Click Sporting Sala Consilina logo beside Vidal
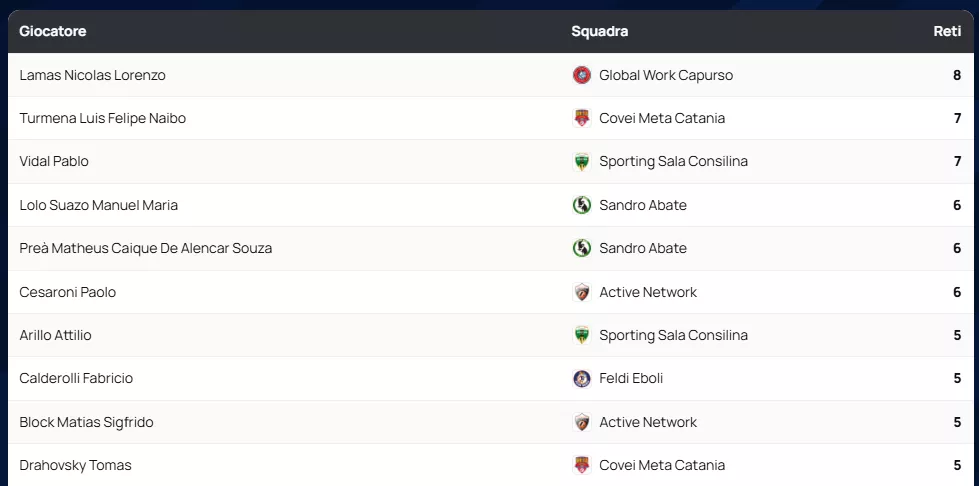 (x=581, y=162)
